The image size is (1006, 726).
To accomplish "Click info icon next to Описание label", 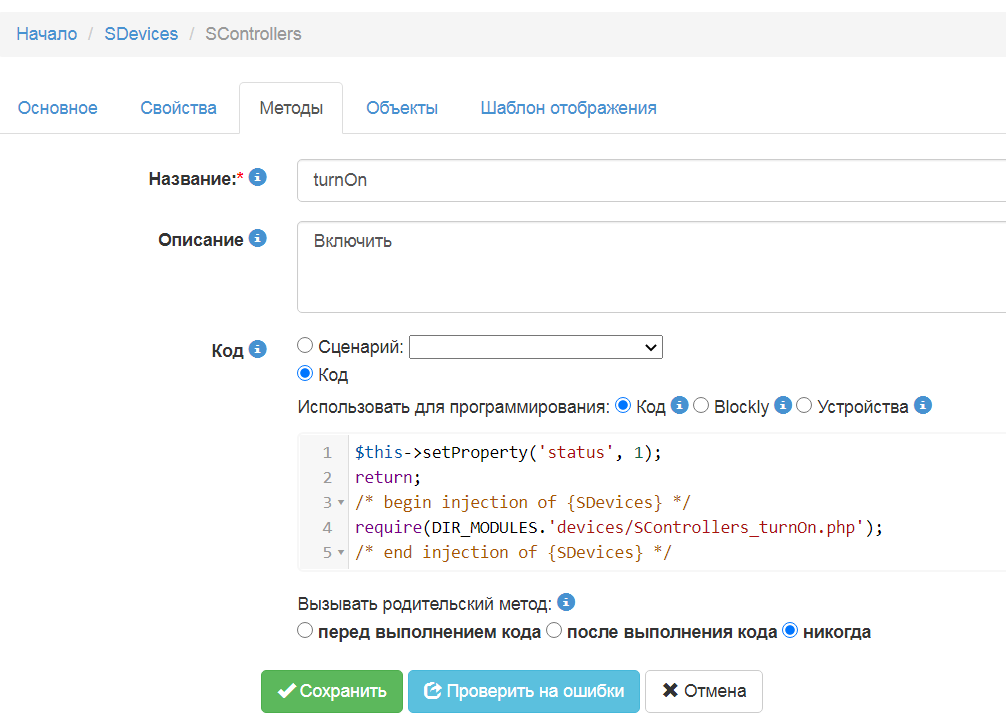I will [x=257, y=239].
